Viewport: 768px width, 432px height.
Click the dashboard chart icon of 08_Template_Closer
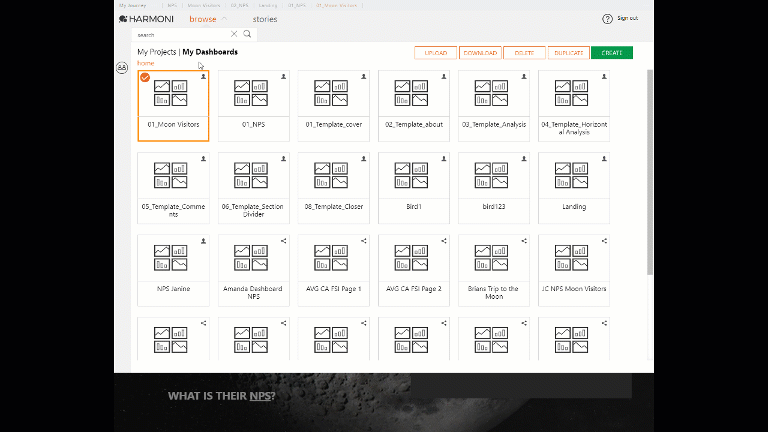331,175
